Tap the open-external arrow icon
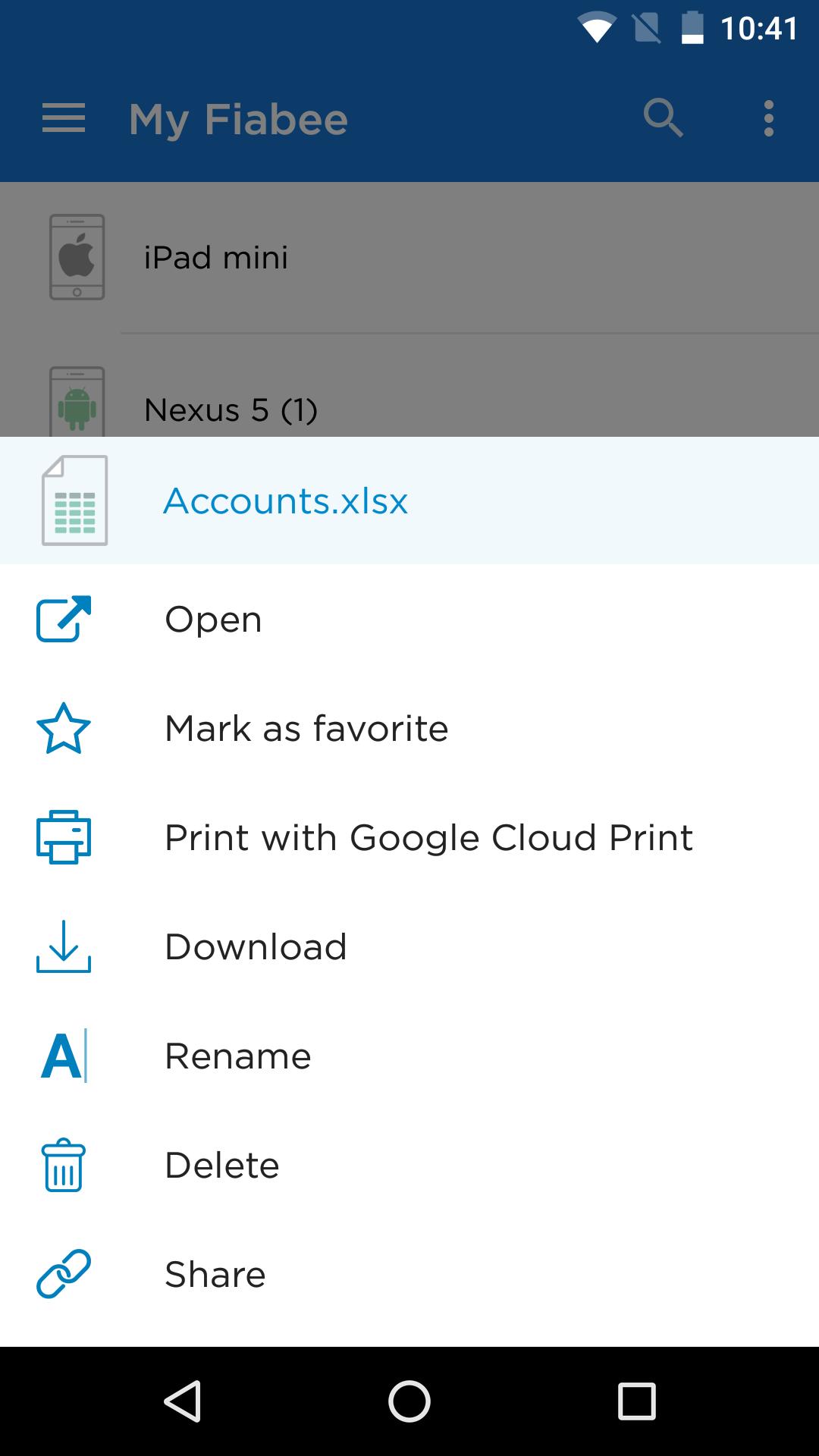This screenshot has height=1456, width=819. [64, 619]
